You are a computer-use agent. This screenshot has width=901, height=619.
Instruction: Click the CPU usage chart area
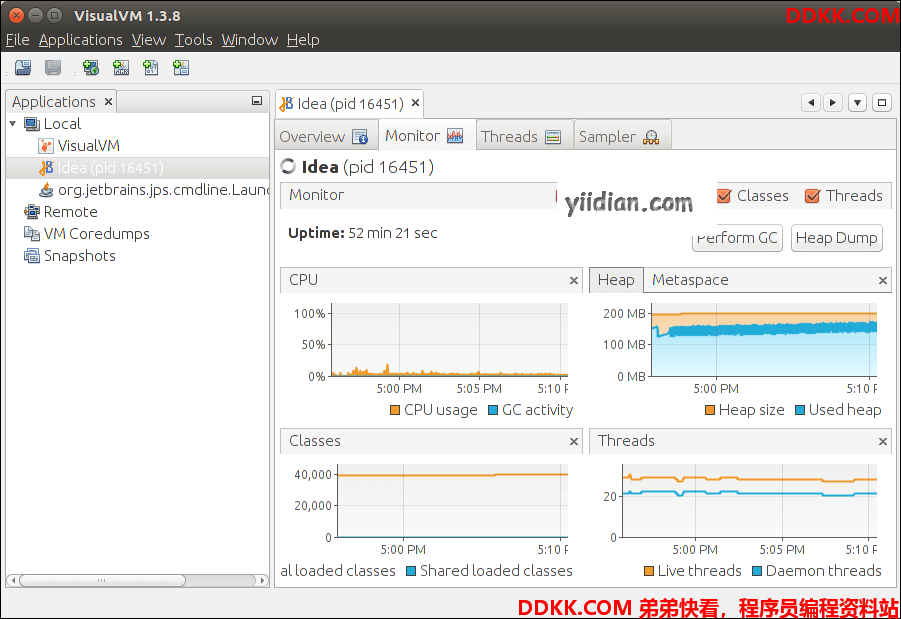pos(450,340)
